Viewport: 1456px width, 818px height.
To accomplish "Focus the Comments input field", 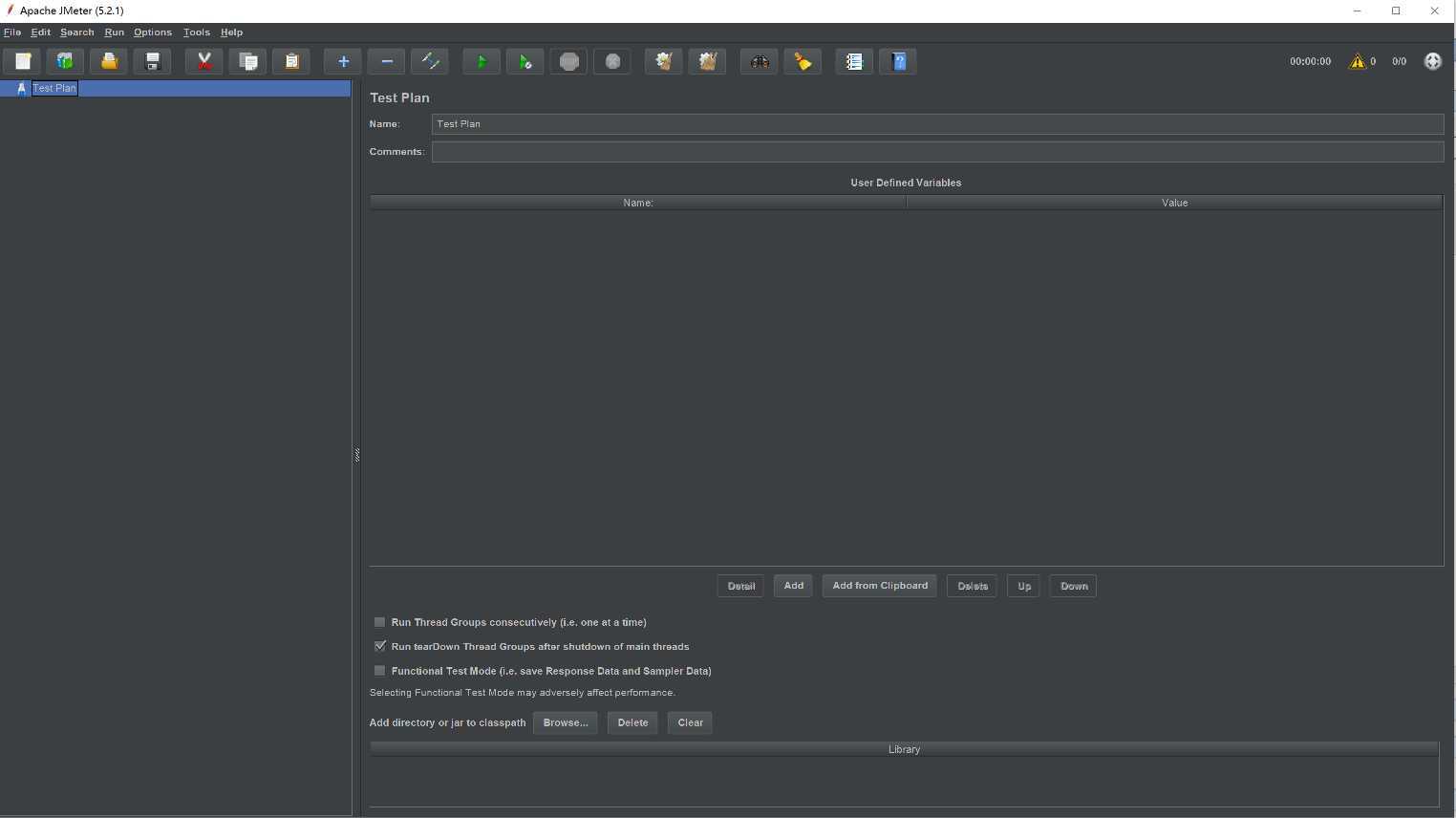I will [937, 152].
